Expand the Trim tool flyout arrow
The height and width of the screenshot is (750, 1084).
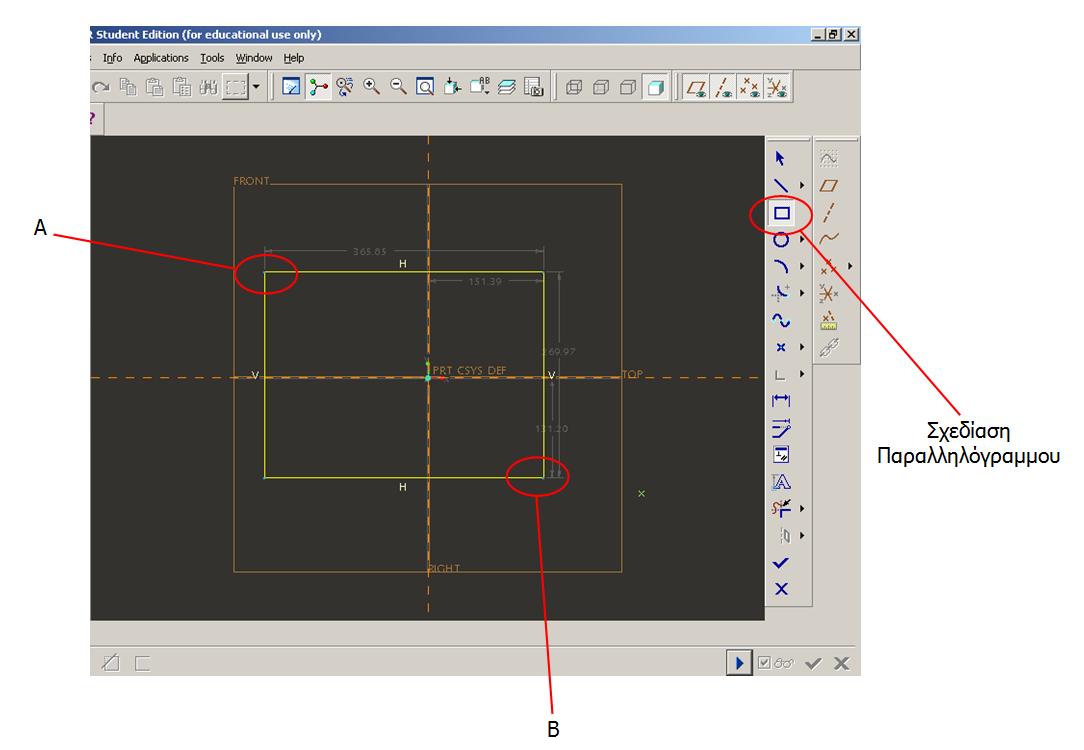point(802,509)
